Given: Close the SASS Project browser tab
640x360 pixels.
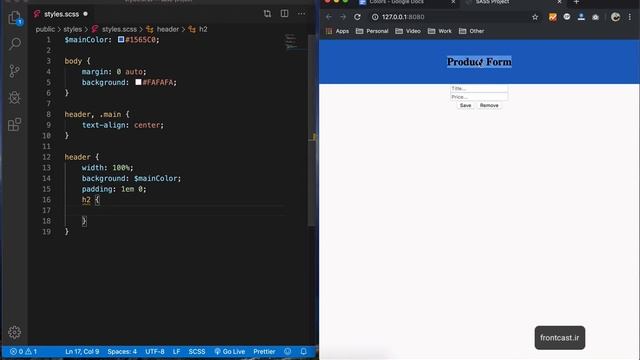Looking at the screenshot, I should point(559,2).
